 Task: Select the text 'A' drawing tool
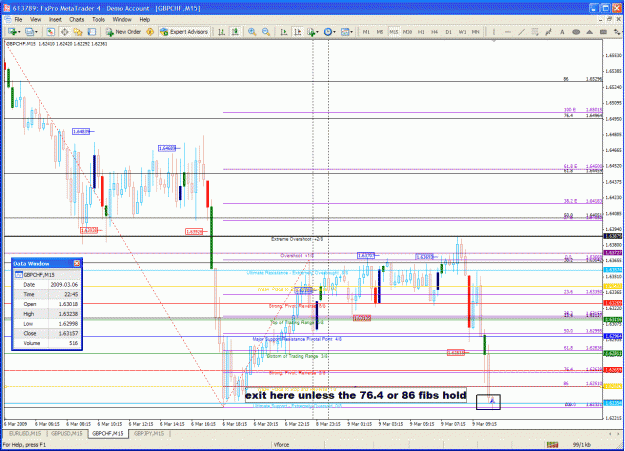(x=562, y=32)
